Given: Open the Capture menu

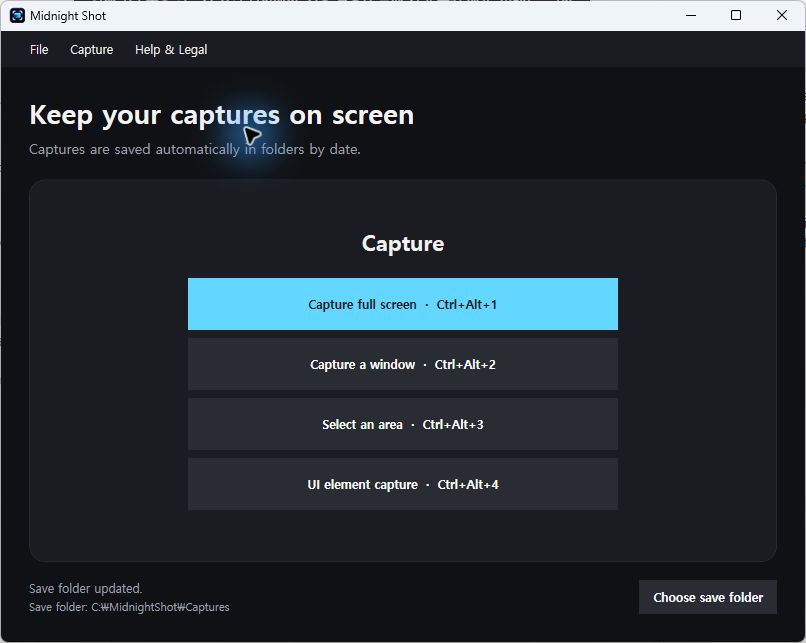Looking at the screenshot, I should pyautogui.click(x=91, y=49).
